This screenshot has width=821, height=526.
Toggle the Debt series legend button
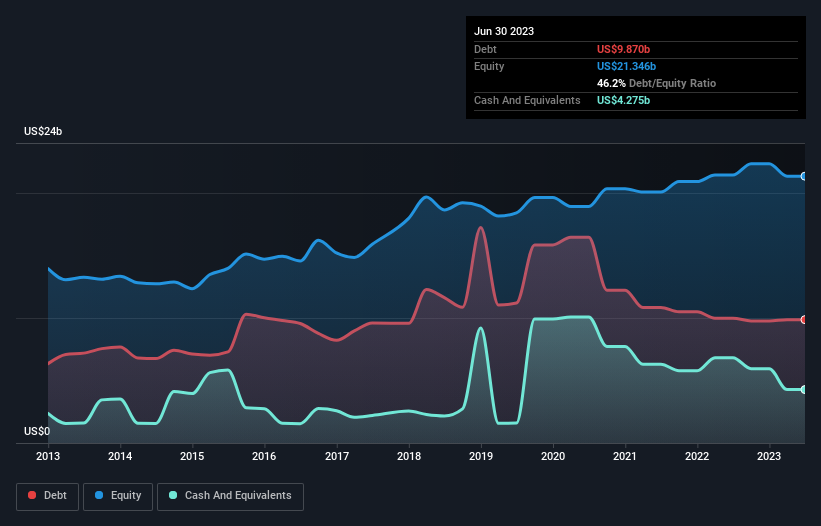47,496
